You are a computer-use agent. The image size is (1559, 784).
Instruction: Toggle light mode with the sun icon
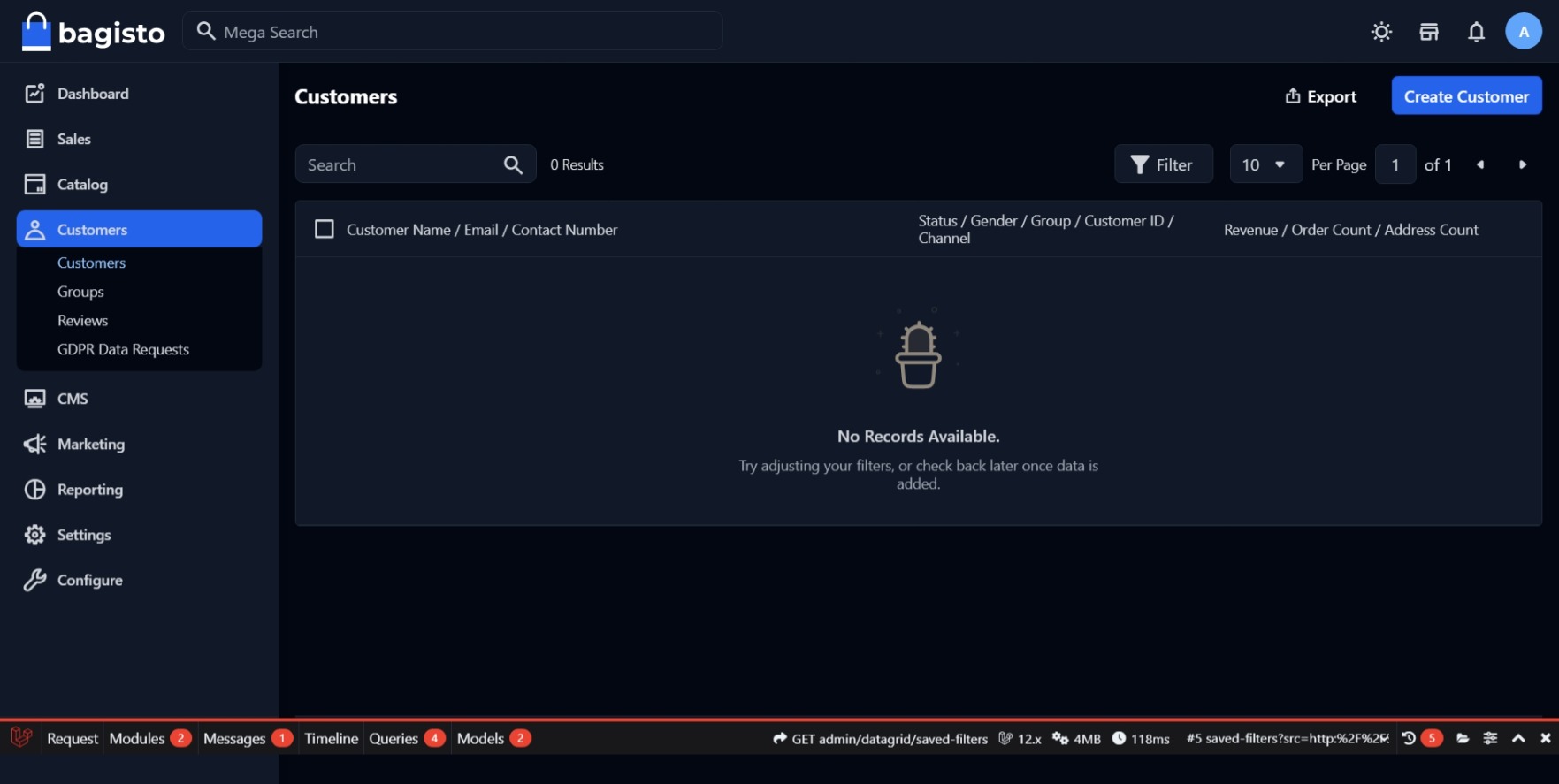tap(1381, 32)
